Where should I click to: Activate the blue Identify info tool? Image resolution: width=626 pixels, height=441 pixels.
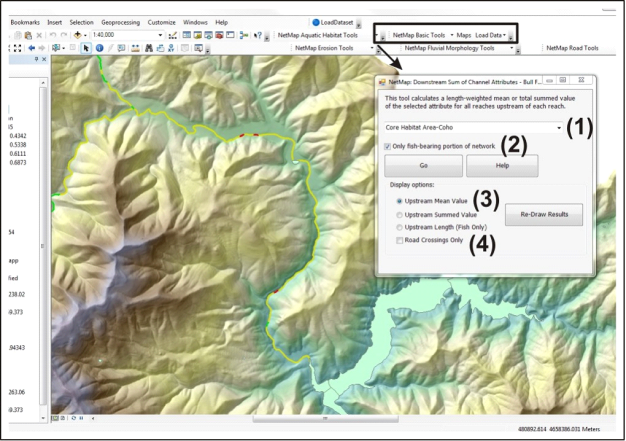pos(99,47)
